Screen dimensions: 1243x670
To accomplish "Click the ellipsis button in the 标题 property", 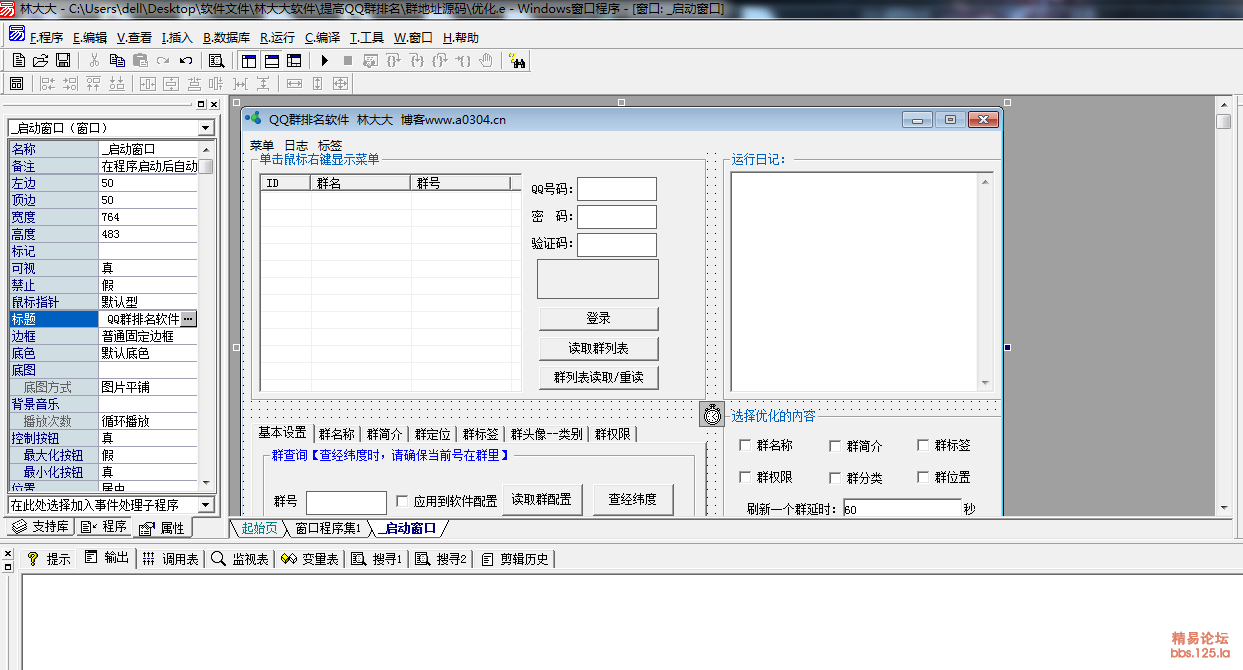I will [189, 319].
